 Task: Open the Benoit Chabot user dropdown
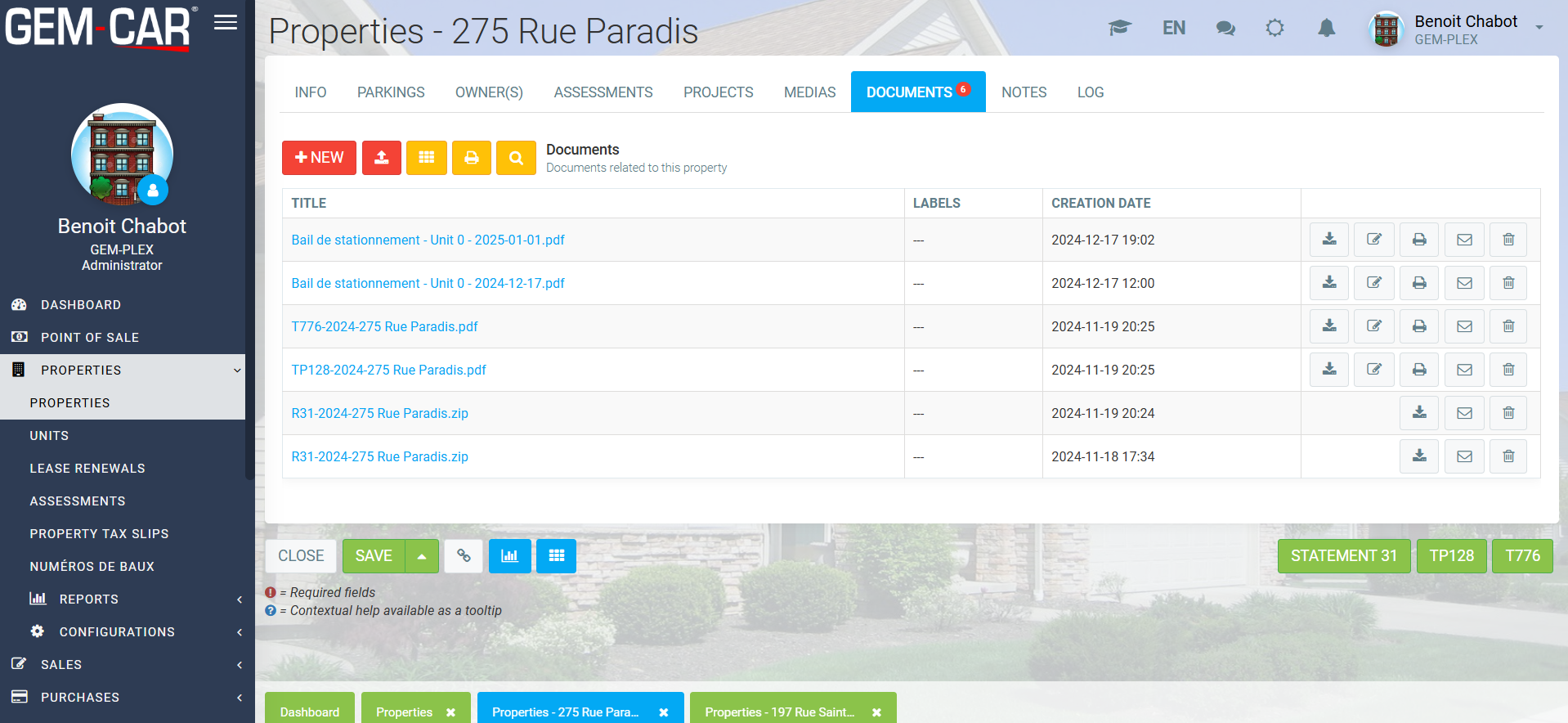click(x=1539, y=28)
